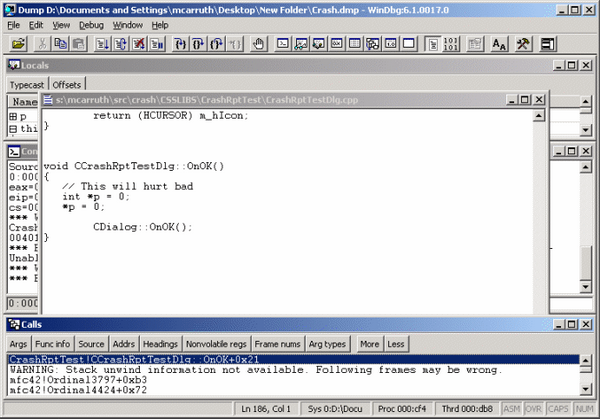This screenshot has width=600, height=419.
Task: Open the Watch window toolbar icon
Action: (301, 44)
